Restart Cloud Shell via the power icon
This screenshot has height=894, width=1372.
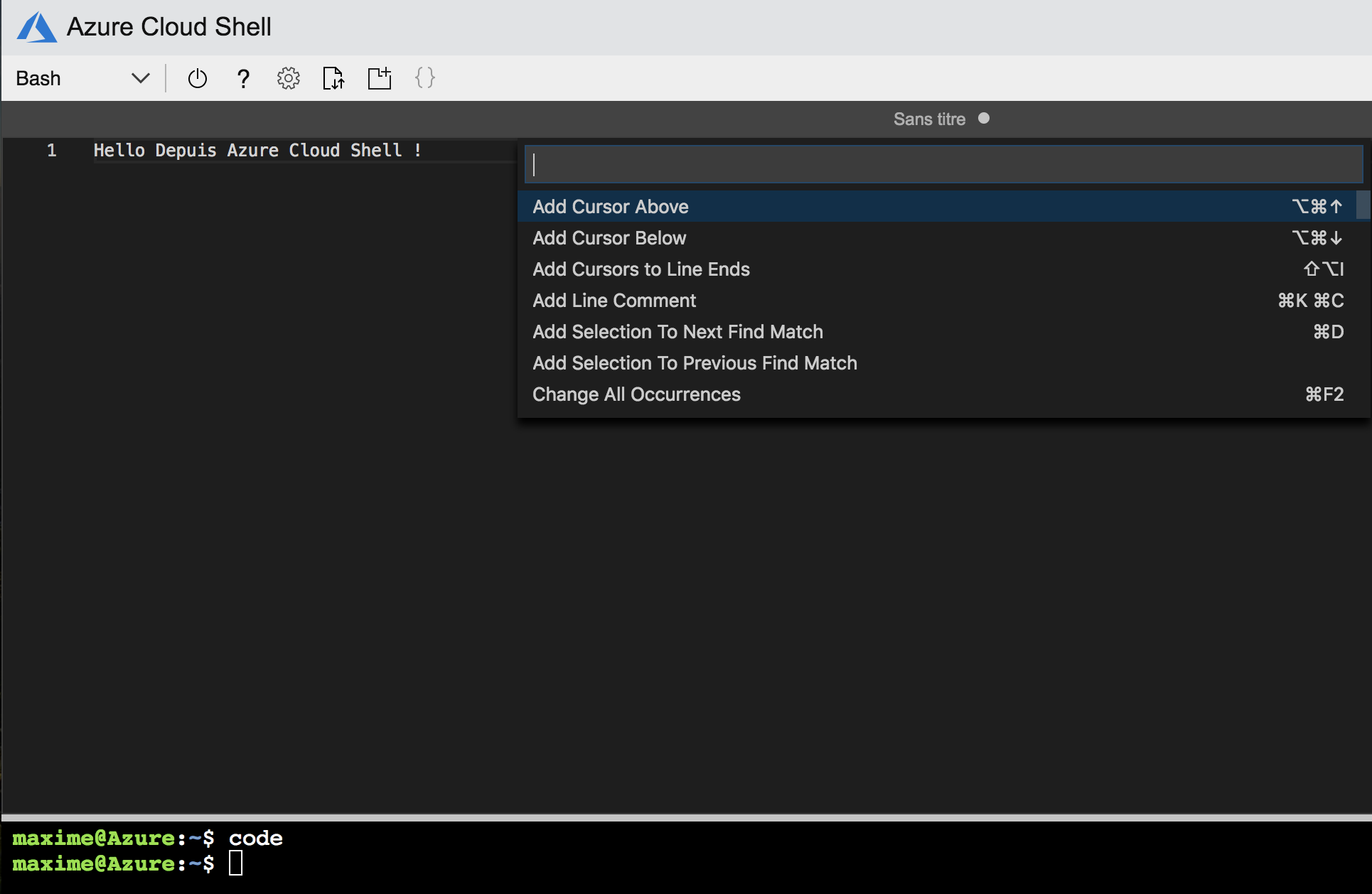pyautogui.click(x=197, y=78)
